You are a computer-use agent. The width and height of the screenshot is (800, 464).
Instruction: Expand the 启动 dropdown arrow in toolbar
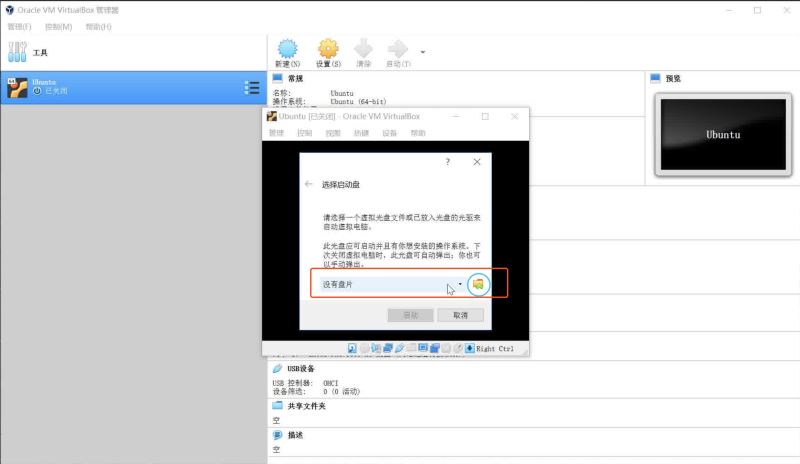tap(423, 51)
